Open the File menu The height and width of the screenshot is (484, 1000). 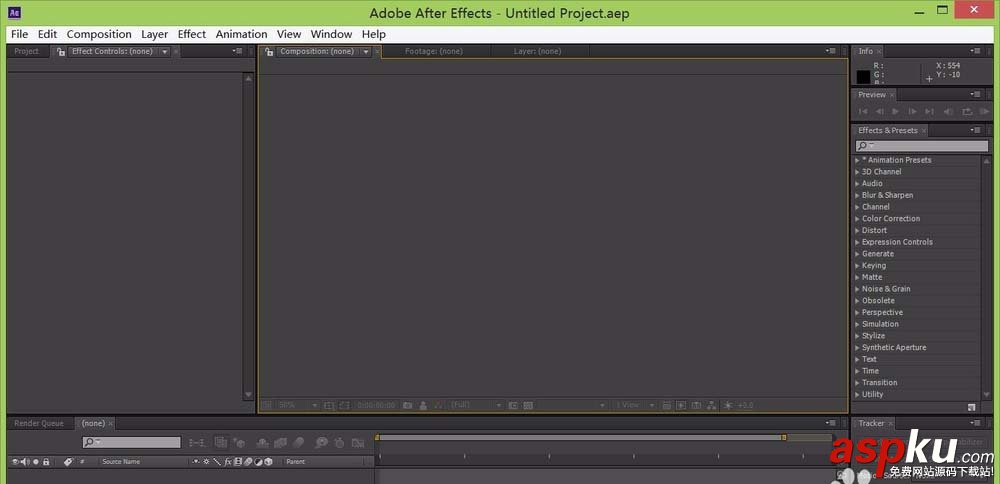[x=19, y=34]
